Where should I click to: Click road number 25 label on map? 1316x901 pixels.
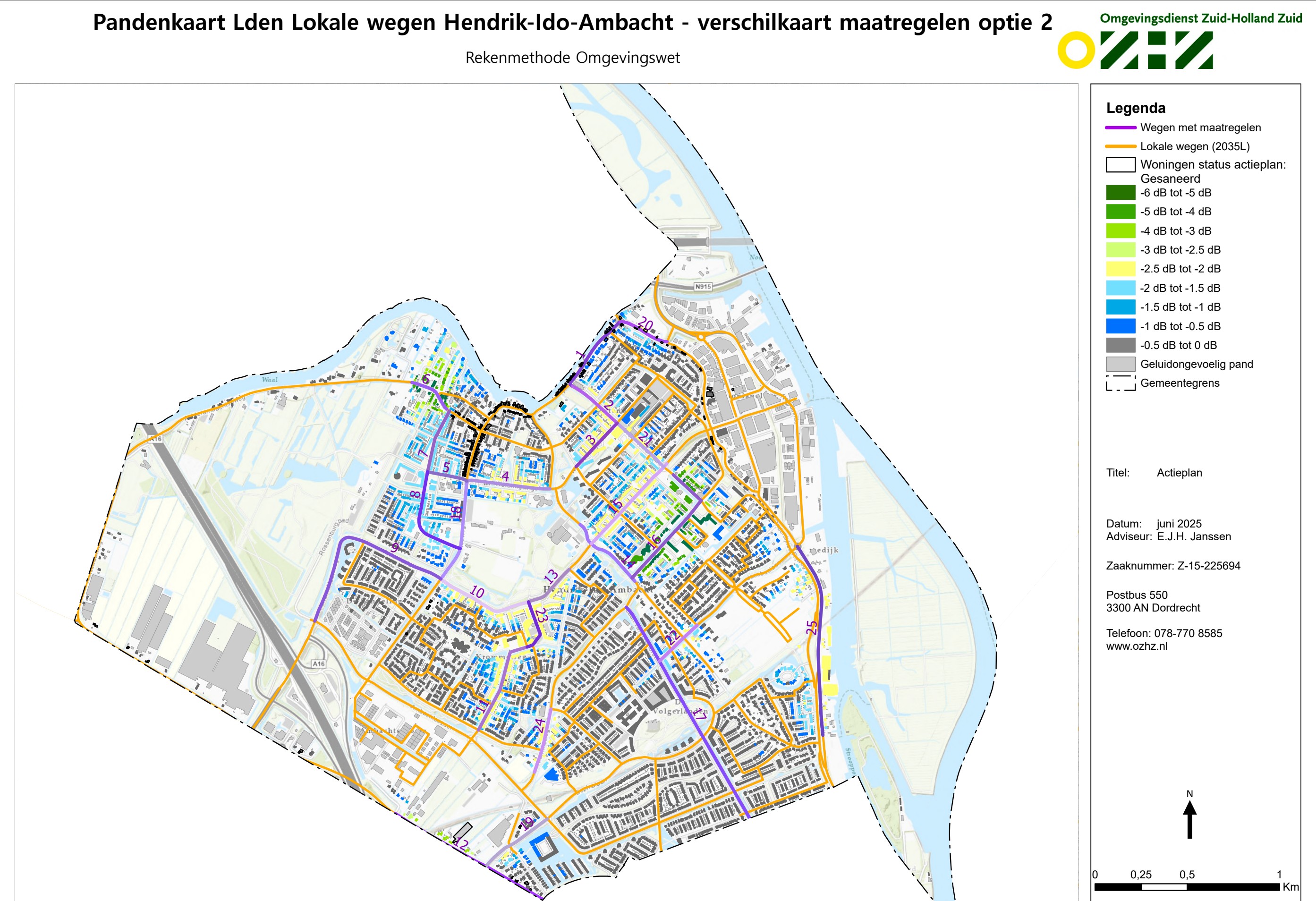812,628
